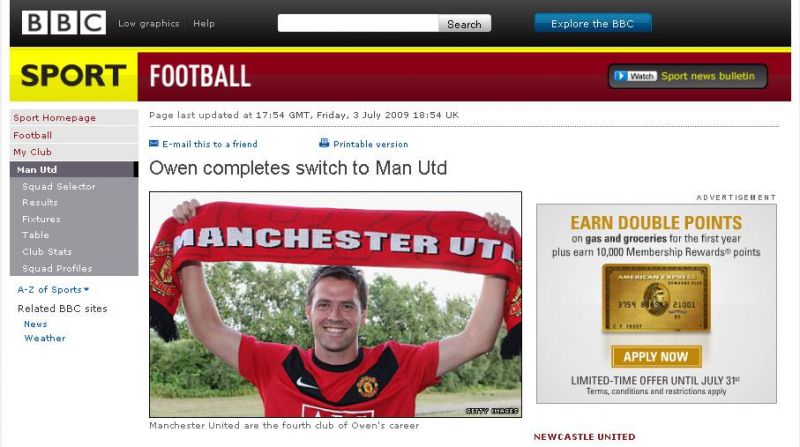Click the printer icon for printable version
The height and width of the screenshot is (447, 800).
tap(324, 143)
